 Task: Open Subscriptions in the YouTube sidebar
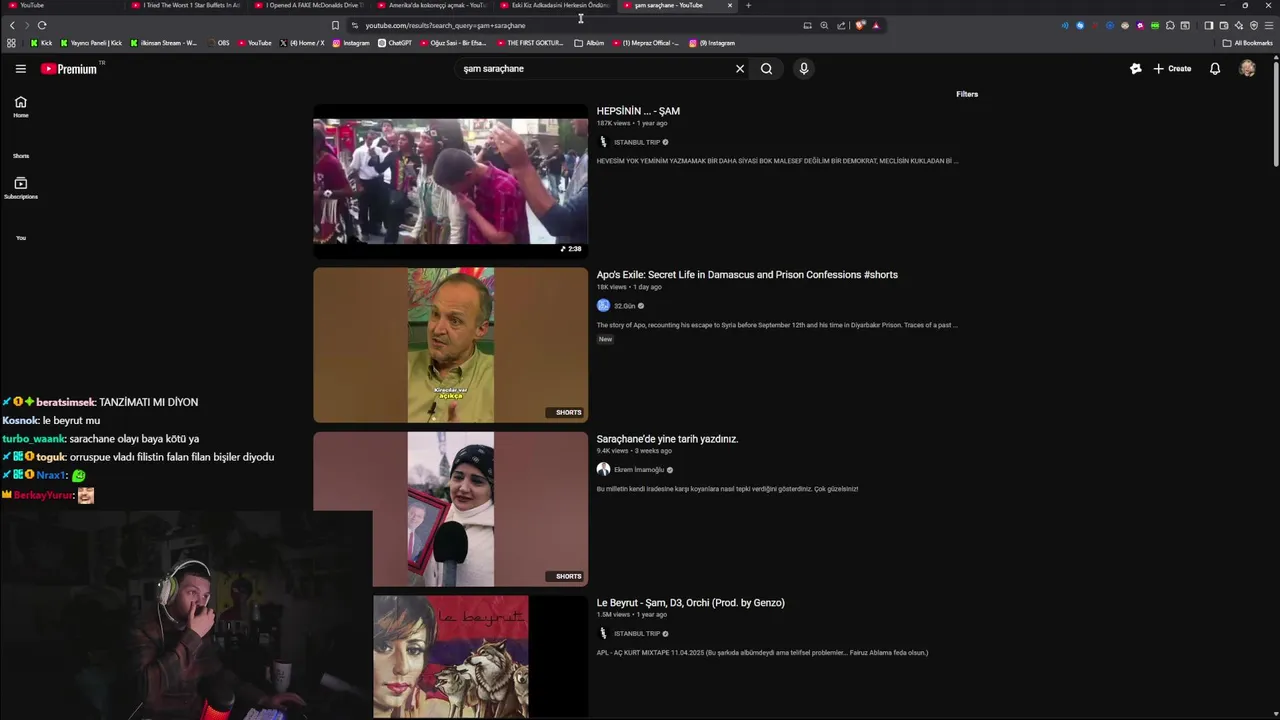pyautogui.click(x=21, y=188)
